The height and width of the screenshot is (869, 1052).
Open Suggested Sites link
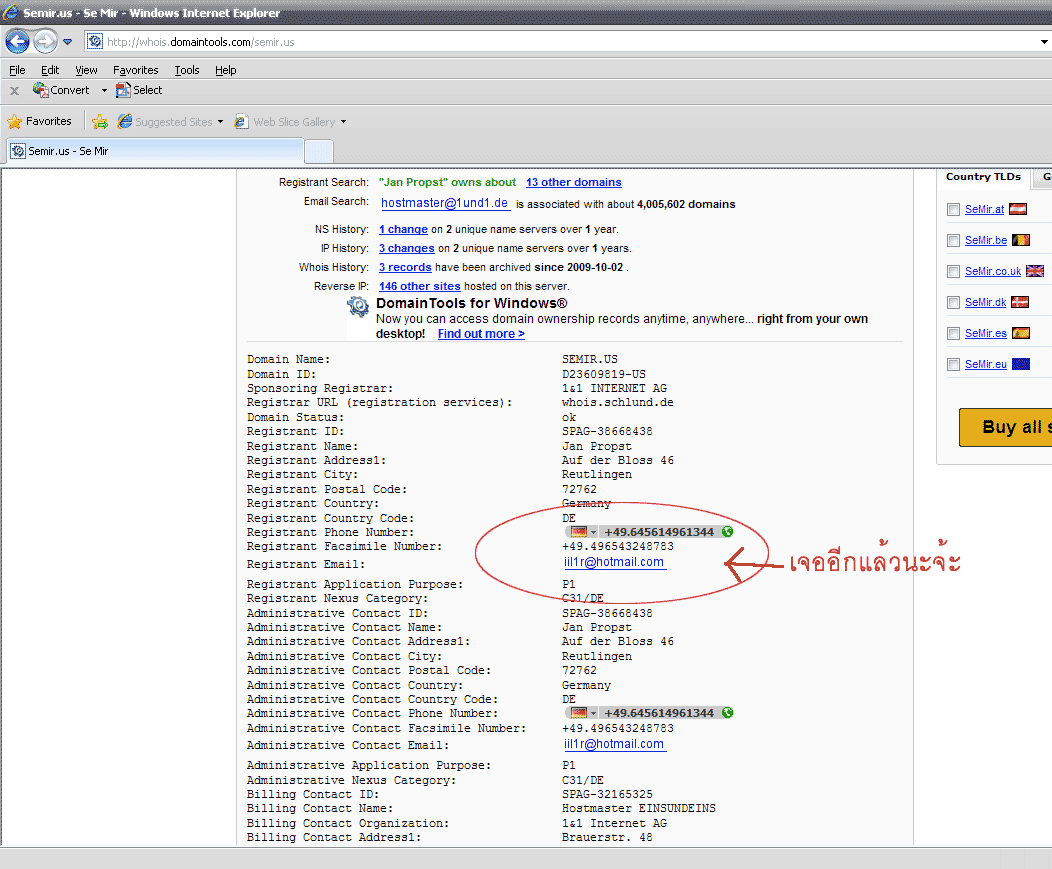point(165,121)
